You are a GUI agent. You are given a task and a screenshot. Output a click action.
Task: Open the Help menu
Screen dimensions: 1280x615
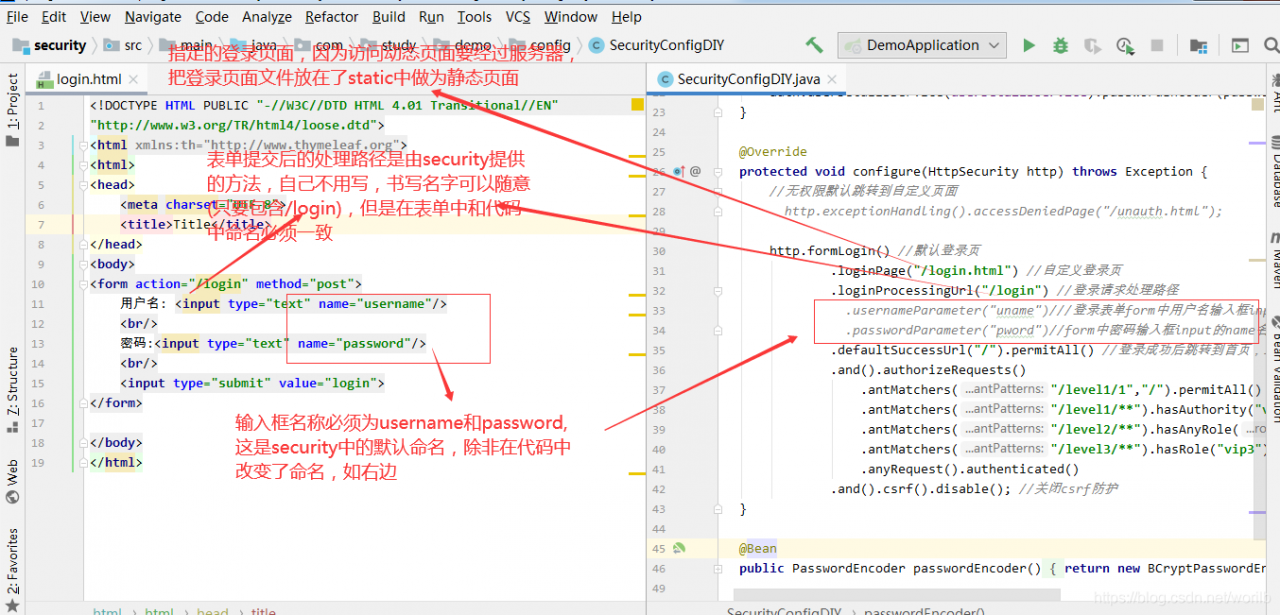627,16
